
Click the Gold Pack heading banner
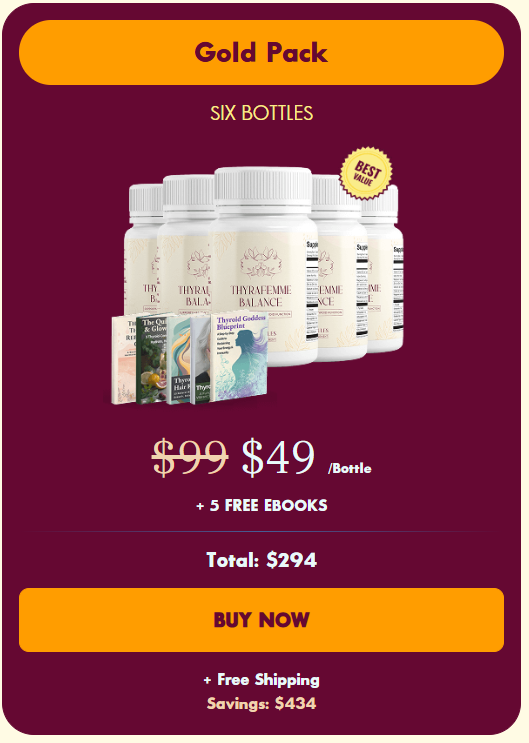pyautogui.click(x=261, y=53)
